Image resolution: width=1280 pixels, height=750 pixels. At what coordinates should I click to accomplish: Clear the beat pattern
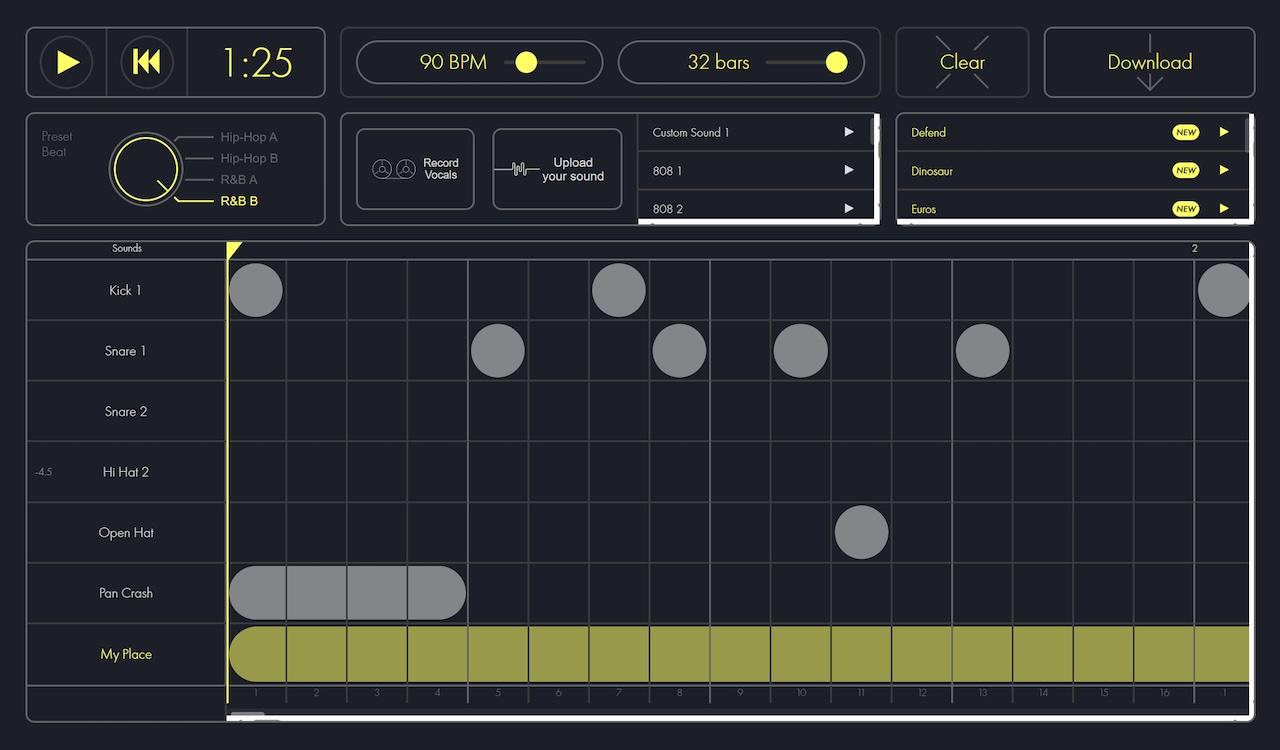click(962, 62)
